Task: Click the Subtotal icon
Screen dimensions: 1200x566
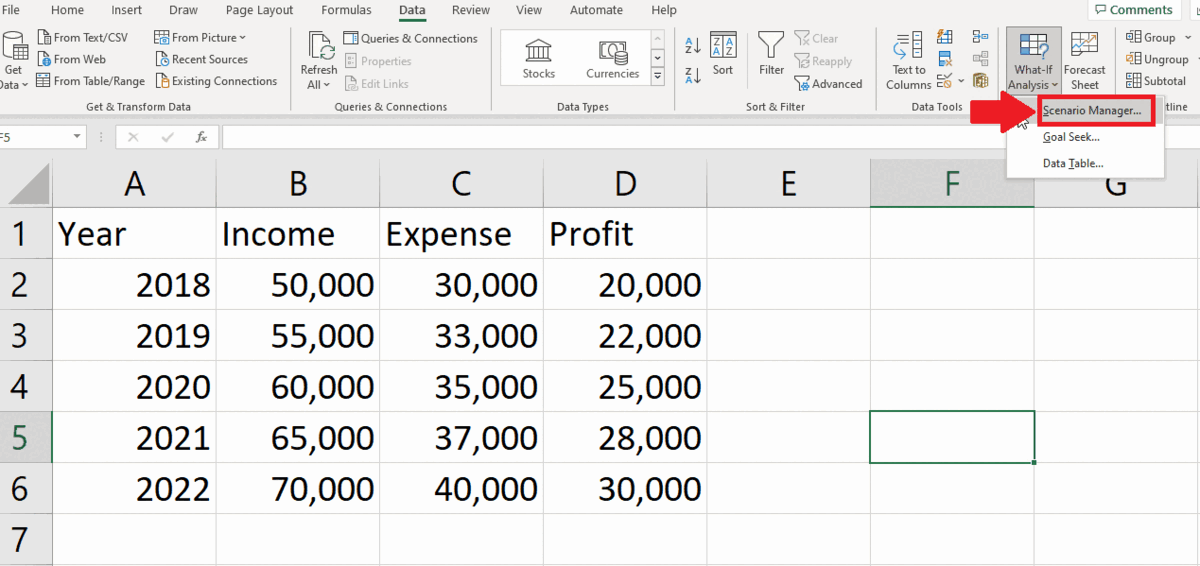Action: click(1134, 81)
